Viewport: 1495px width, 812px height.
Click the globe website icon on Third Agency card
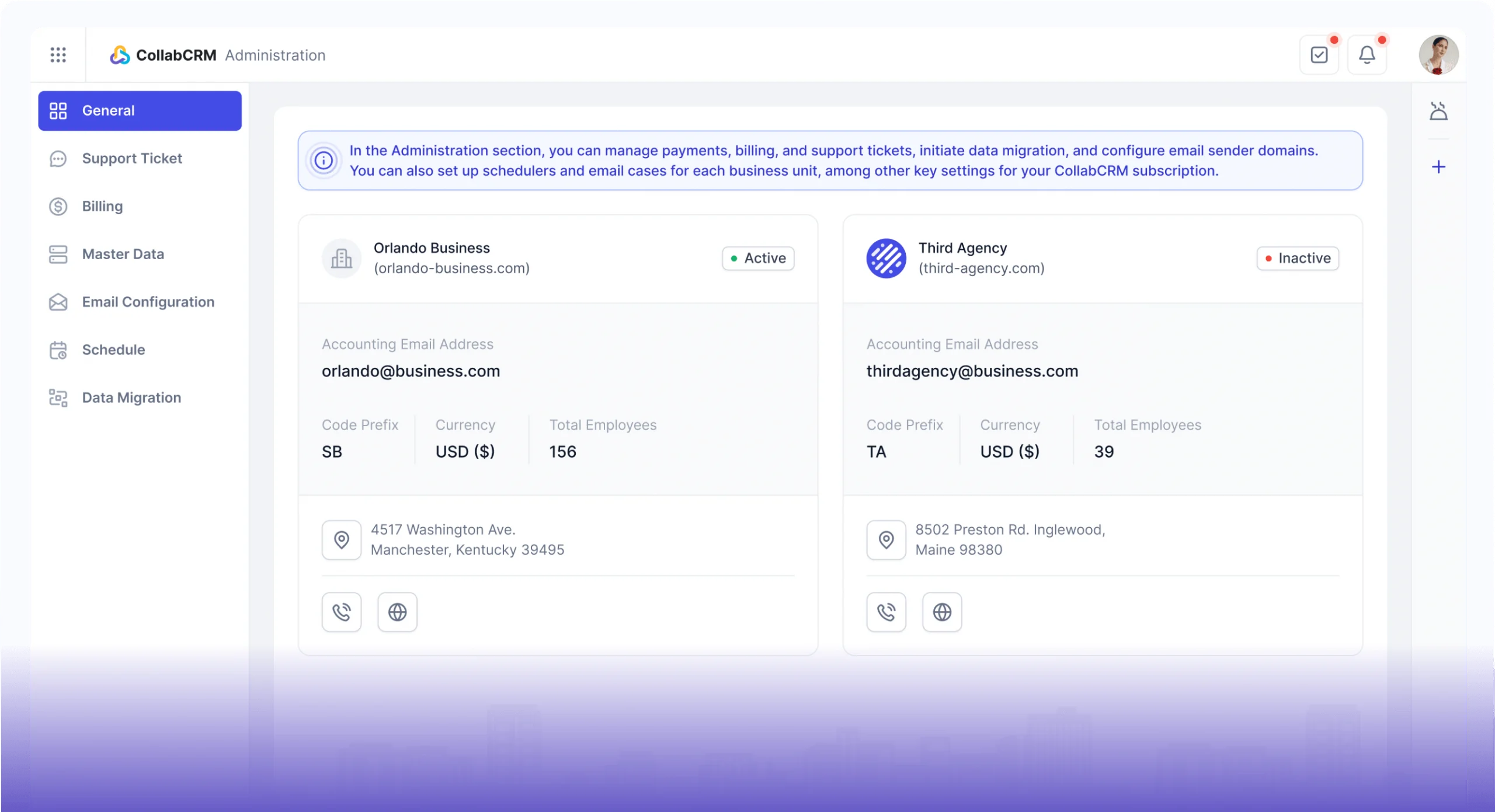pyautogui.click(x=941, y=612)
